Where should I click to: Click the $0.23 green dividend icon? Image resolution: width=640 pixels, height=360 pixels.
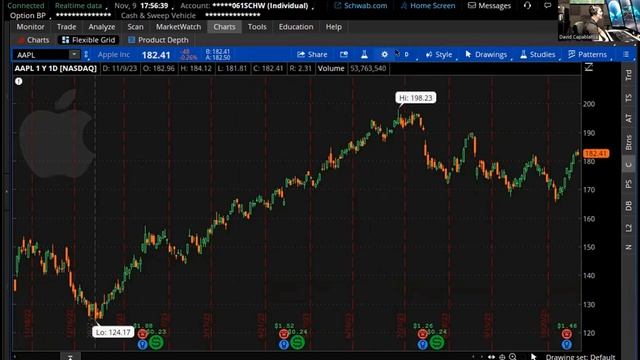tap(156, 342)
